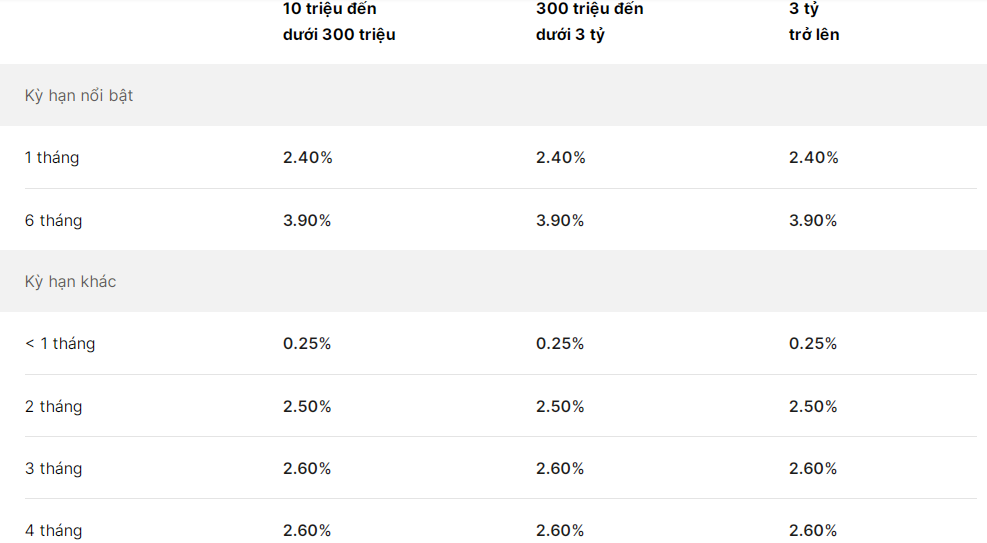Click the '< 1 tháng' row label
987x543 pixels.
click(60, 344)
